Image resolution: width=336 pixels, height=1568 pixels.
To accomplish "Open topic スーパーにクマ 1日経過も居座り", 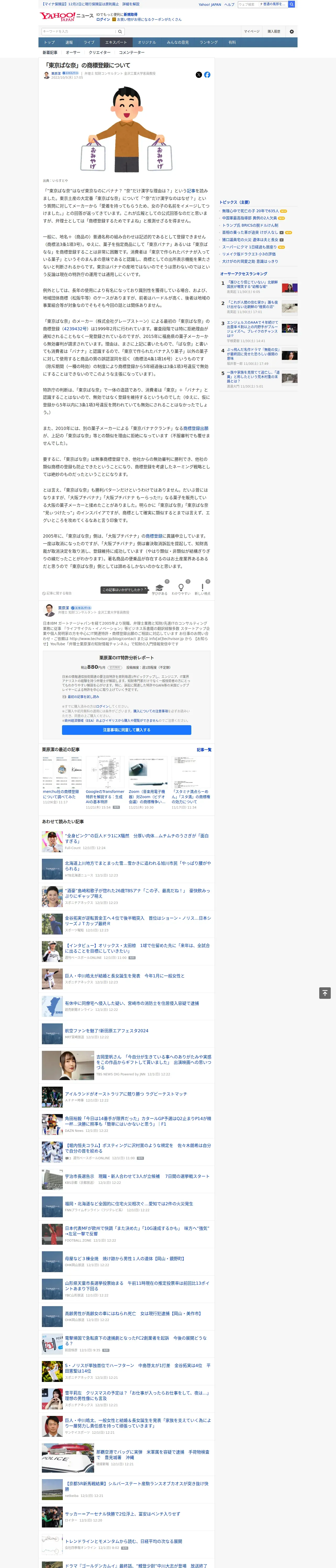I will [249, 247].
